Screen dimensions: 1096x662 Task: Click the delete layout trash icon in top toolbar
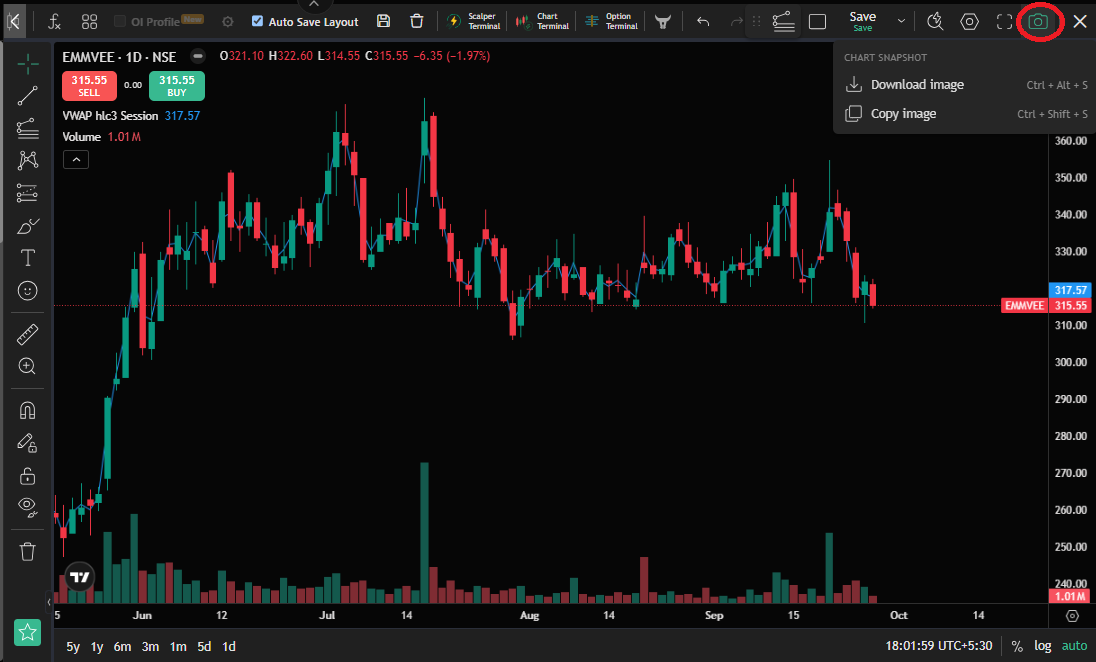417,21
